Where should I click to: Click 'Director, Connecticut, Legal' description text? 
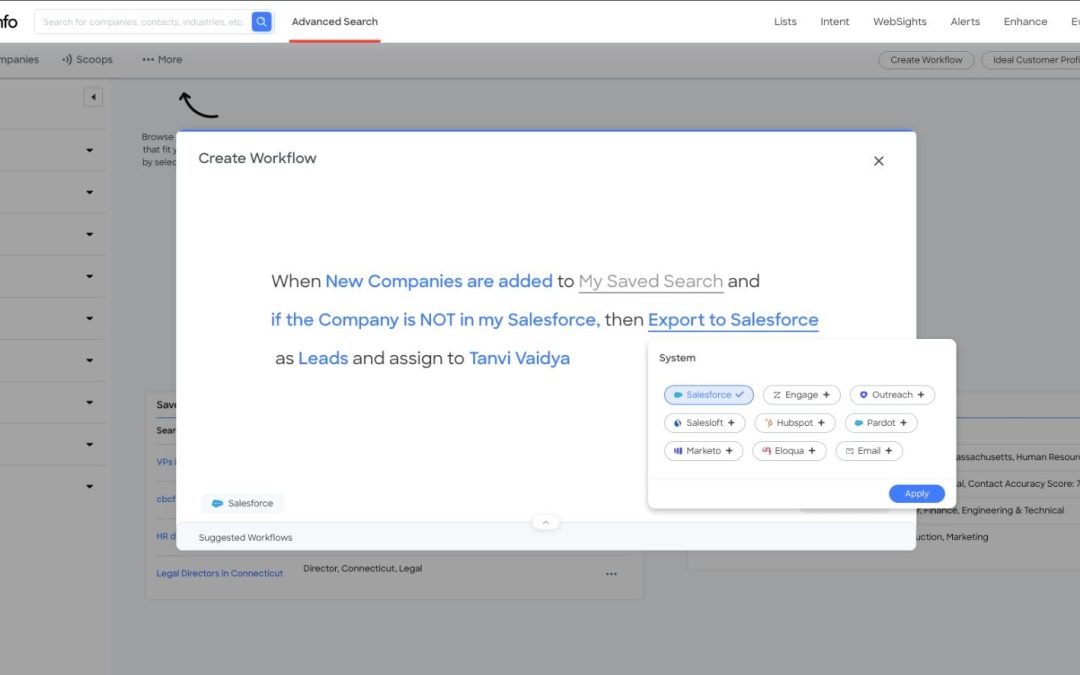362,569
